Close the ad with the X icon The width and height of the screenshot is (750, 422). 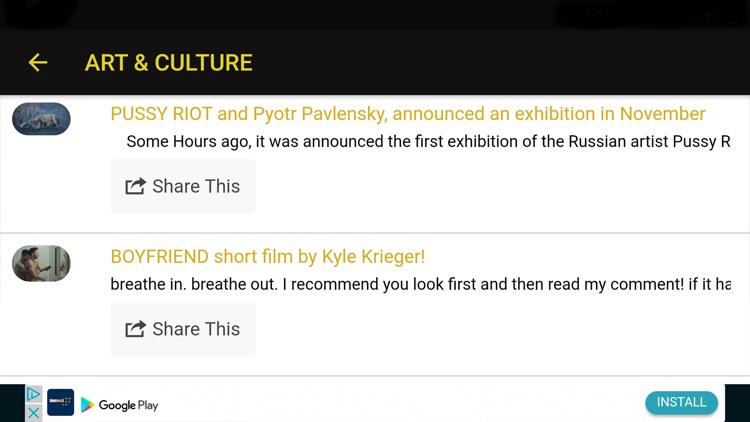(34, 412)
